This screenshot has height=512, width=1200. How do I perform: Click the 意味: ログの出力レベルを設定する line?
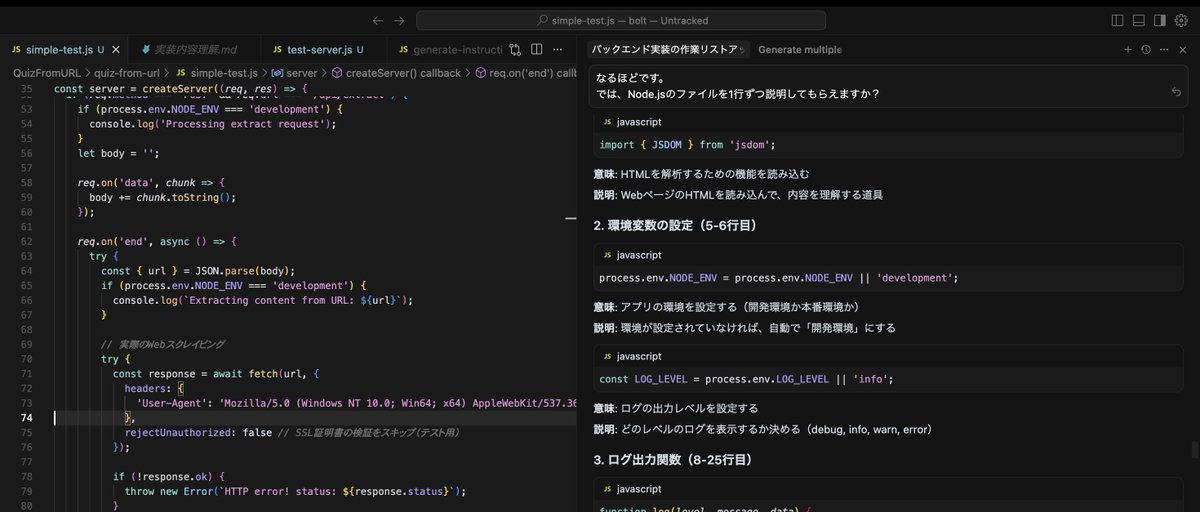pyautogui.click(x=676, y=408)
